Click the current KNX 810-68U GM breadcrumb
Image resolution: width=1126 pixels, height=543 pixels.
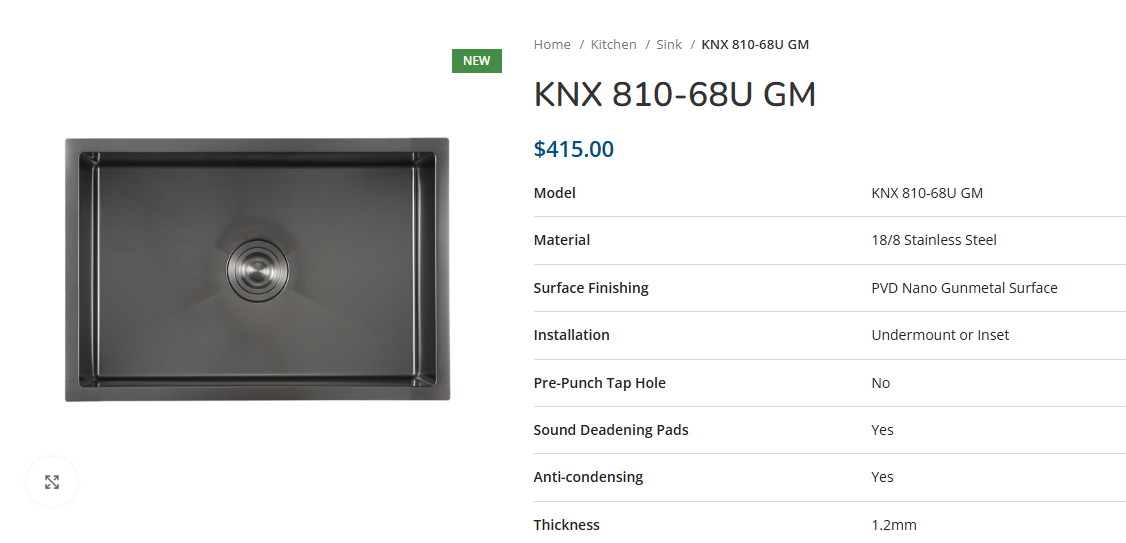click(x=755, y=45)
